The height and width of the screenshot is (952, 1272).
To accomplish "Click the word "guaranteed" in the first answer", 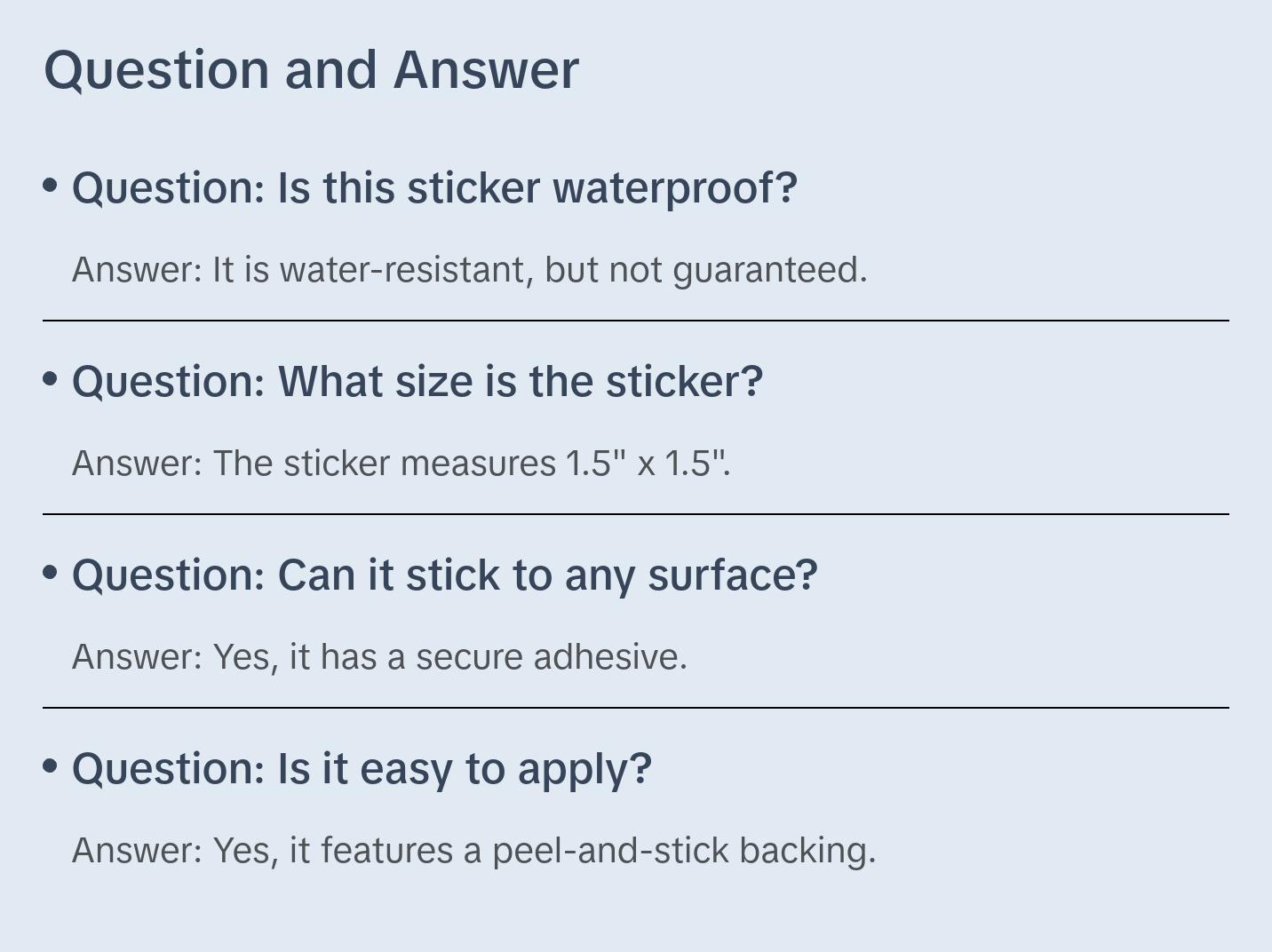I will click(x=769, y=270).
